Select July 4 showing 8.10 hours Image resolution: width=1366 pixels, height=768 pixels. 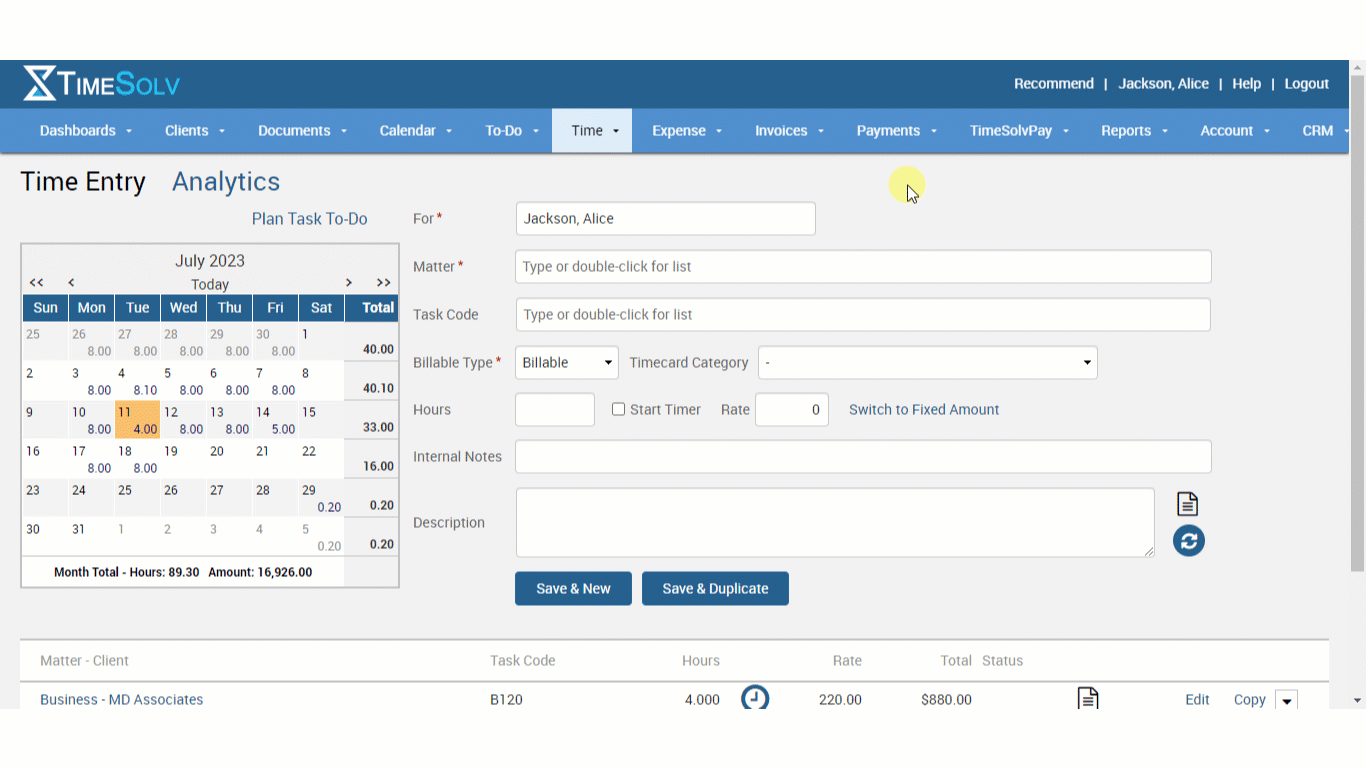point(137,381)
